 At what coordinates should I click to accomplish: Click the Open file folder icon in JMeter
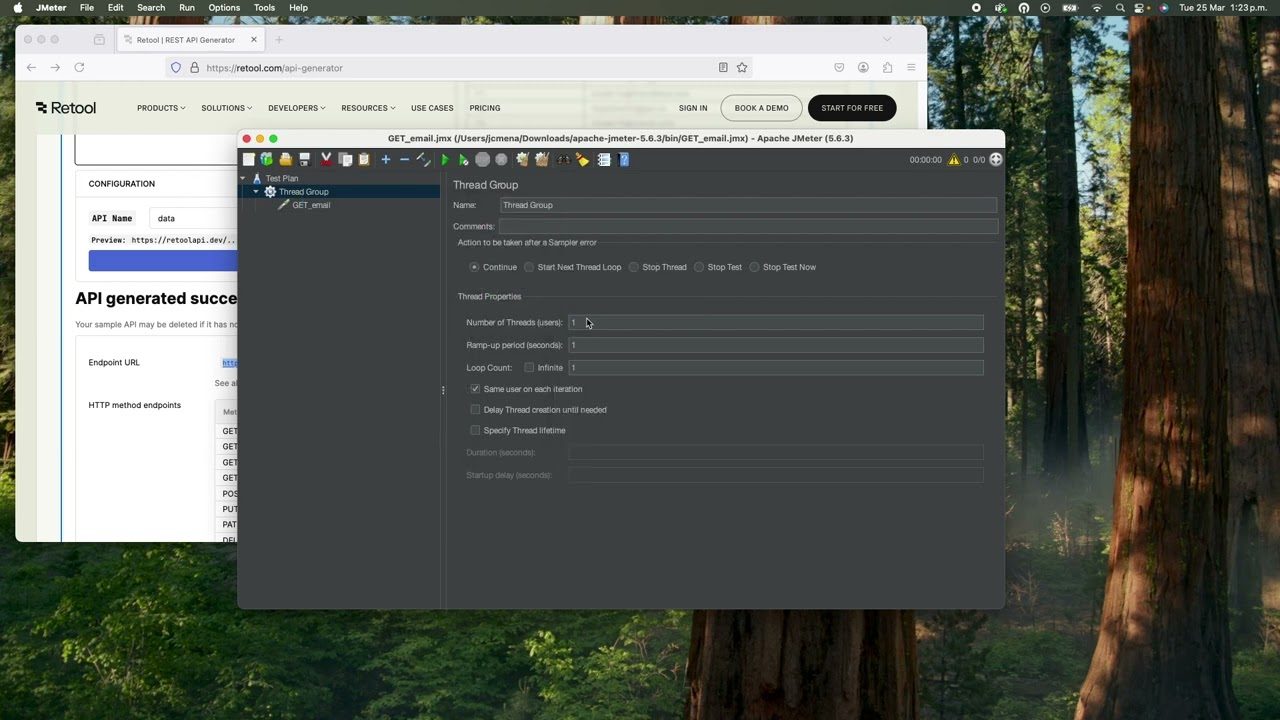(x=286, y=160)
